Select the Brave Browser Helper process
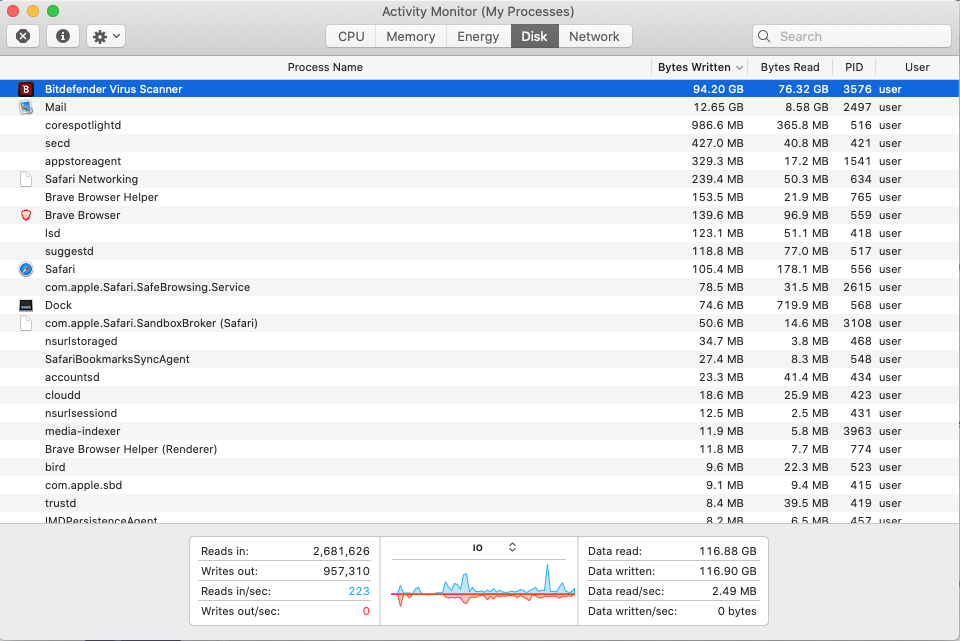This screenshot has width=960, height=641. click(101, 197)
